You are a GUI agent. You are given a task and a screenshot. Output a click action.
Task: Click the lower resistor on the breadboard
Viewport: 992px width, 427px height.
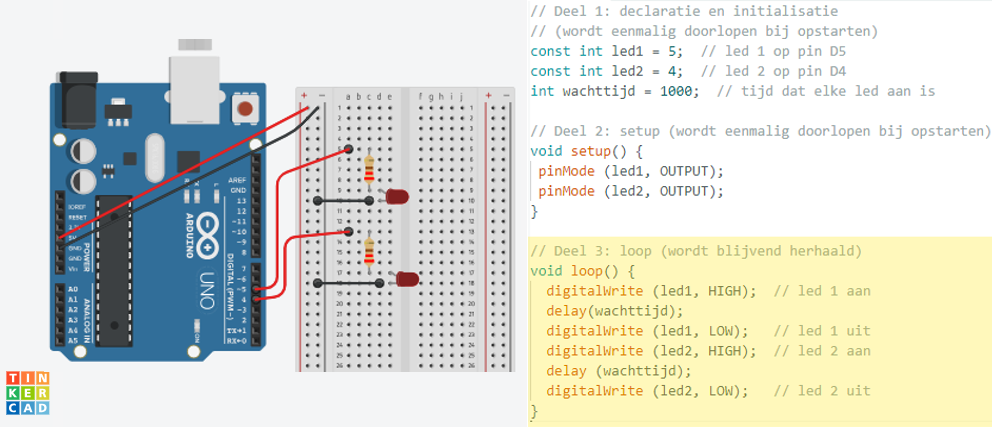tap(371, 253)
